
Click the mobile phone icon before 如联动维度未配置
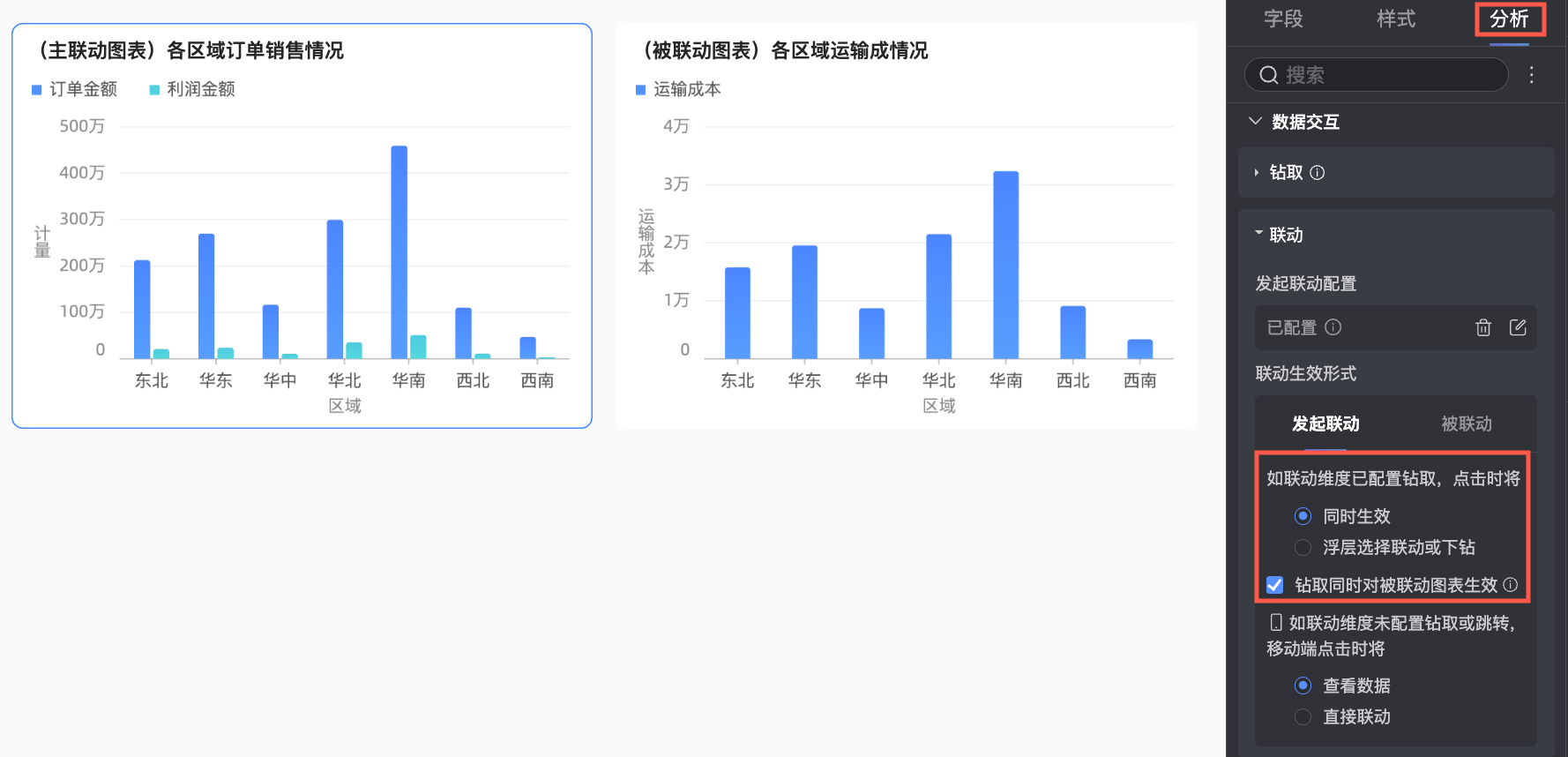pos(1276,623)
